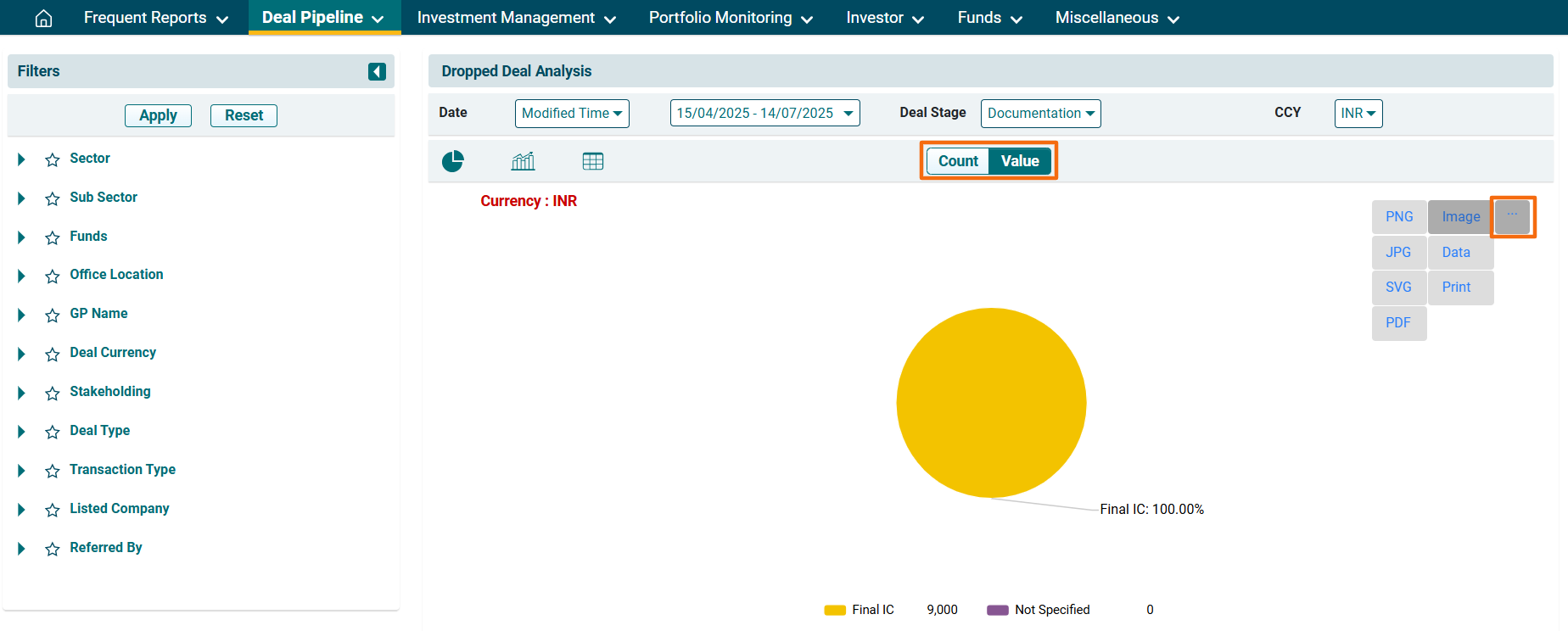Image resolution: width=1568 pixels, height=631 pixels.
Task: Toggle chart to Count mode
Action: [958, 161]
